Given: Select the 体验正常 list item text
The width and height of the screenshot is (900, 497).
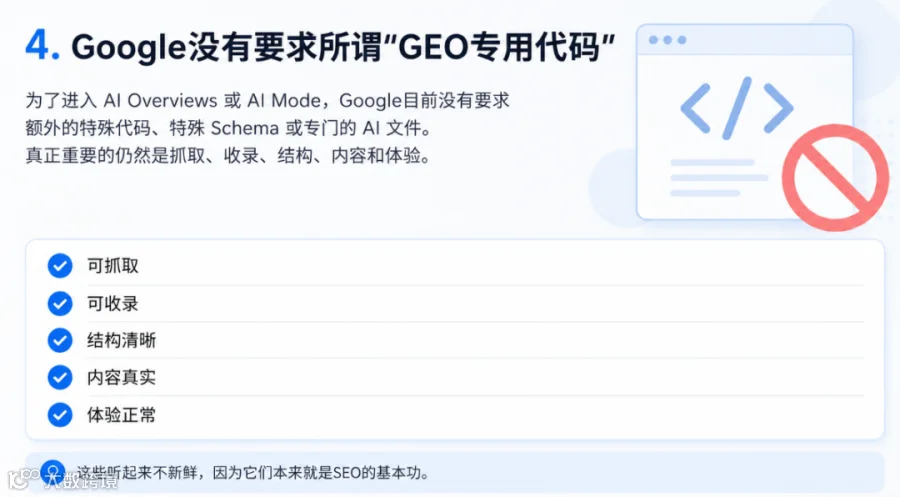Looking at the screenshot, I should tap(121, 415).
